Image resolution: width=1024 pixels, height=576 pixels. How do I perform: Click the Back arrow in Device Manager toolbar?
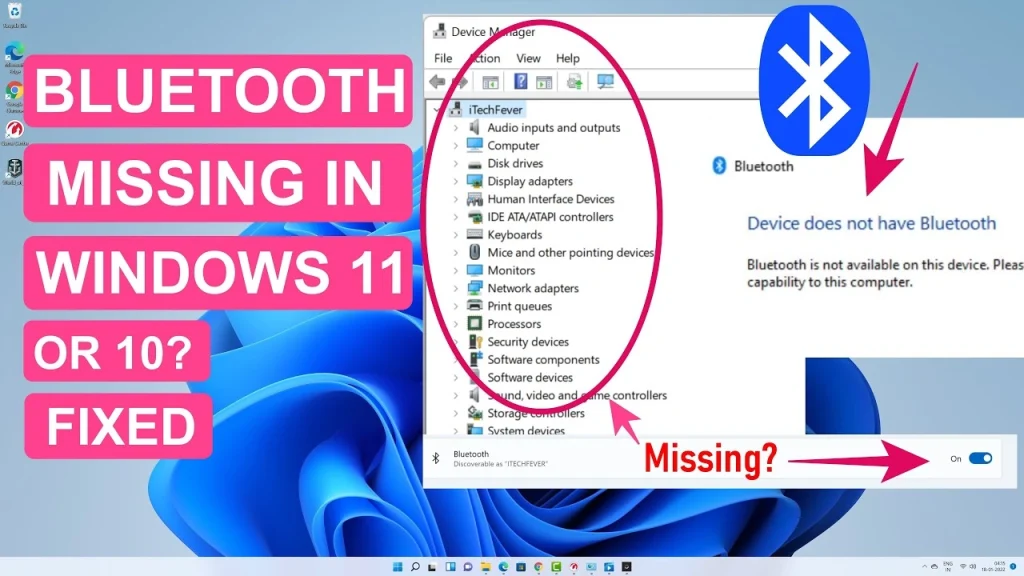[x=437, y=82]
